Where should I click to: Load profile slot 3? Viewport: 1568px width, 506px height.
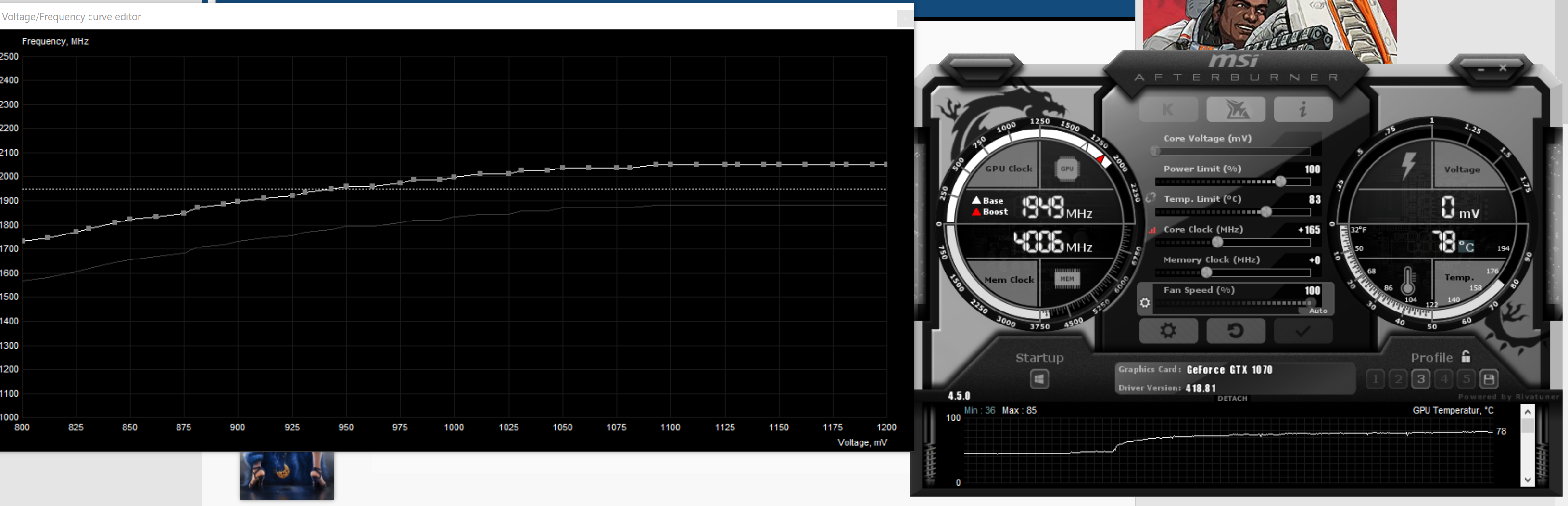[x=1421, y=379]
